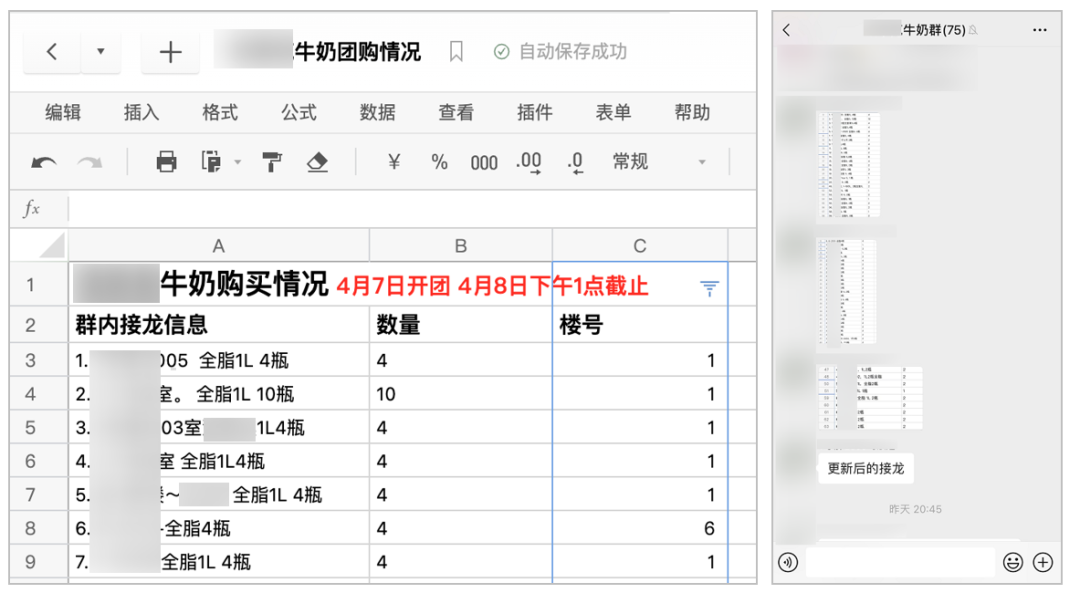Open the 数据 menu
The height and width of the screenshot is (593, 1080).
[x=377, y=113]
